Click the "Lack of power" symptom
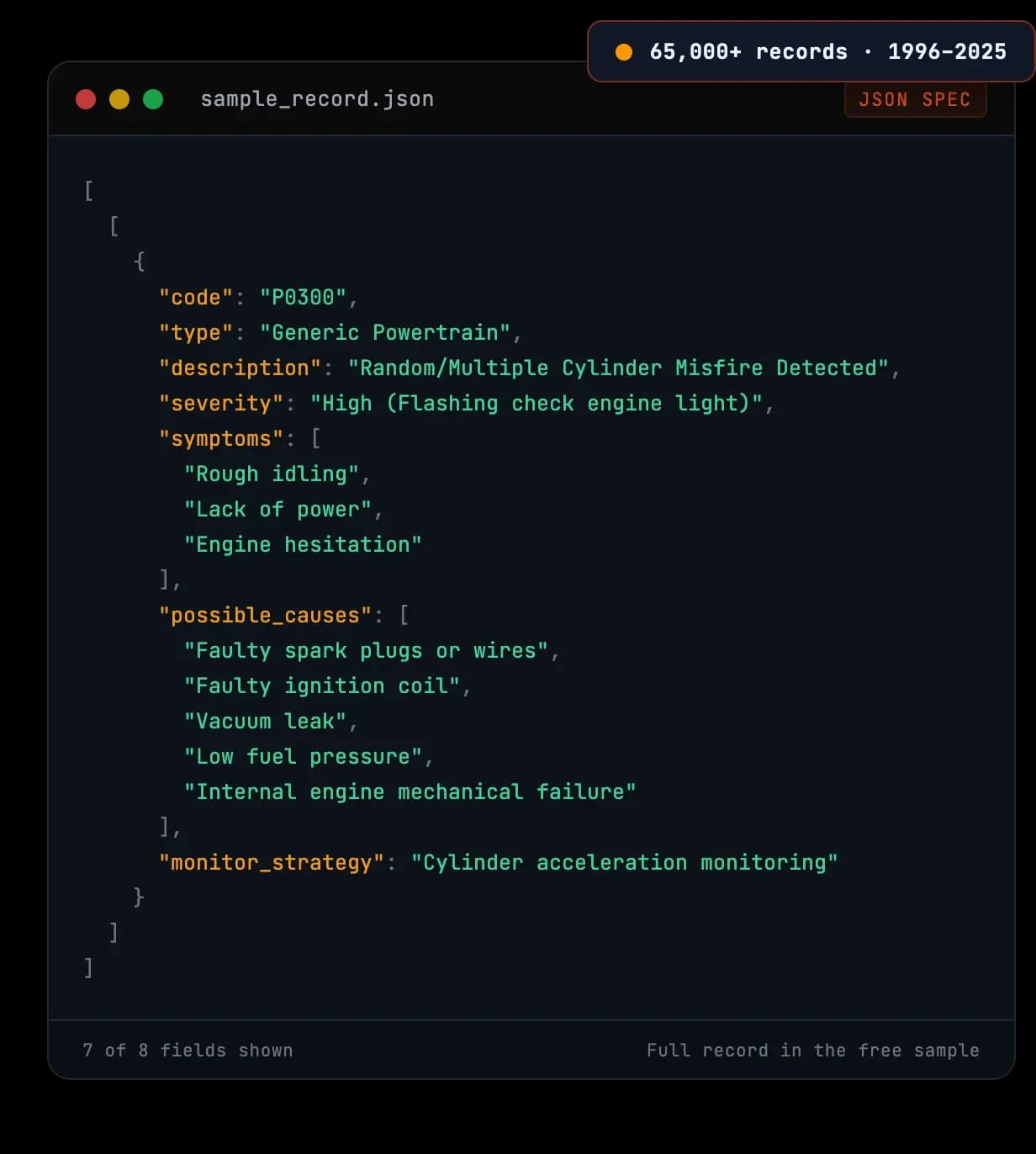The height and width of the screenshot is (1154, 1036). pyautogui.click(x=277, y=509)
